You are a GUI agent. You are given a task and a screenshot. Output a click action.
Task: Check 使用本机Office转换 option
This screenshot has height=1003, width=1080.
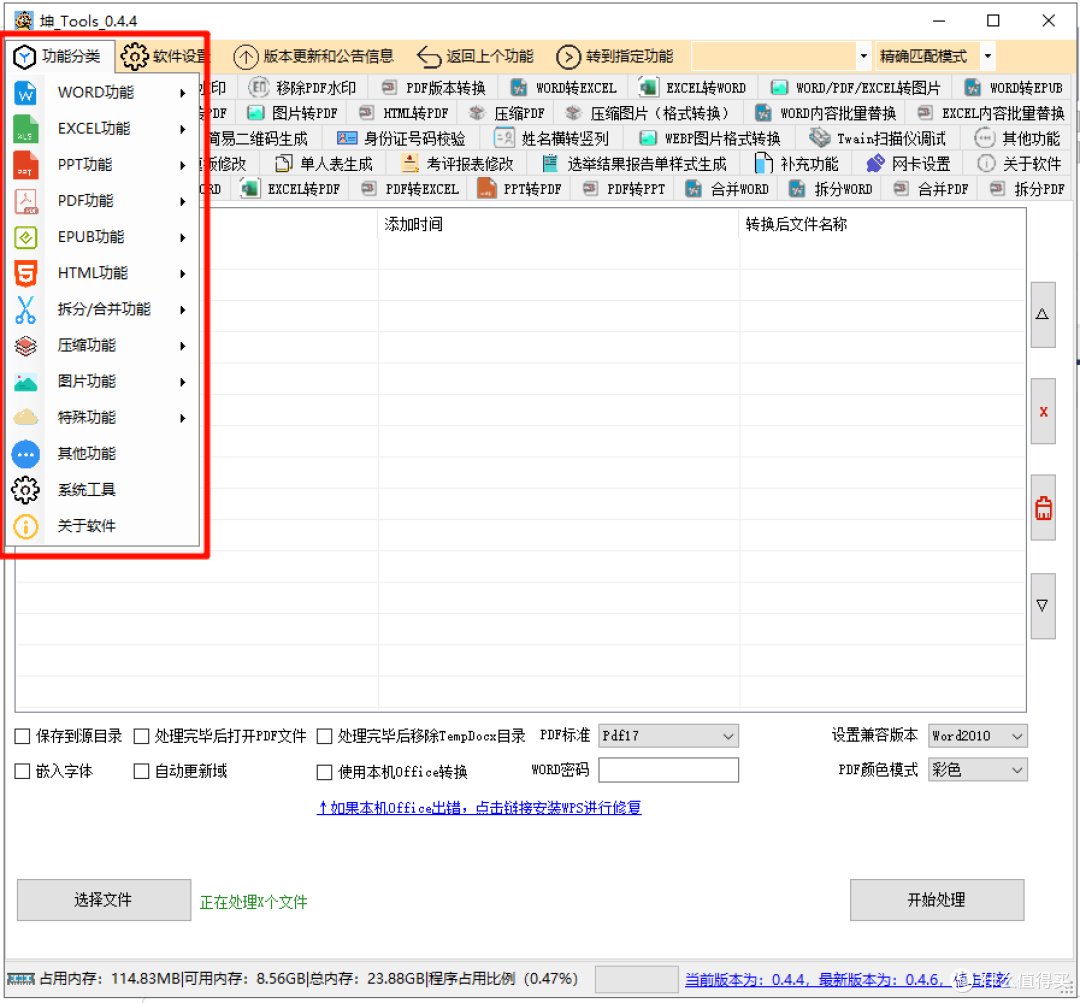coord(324,772)
